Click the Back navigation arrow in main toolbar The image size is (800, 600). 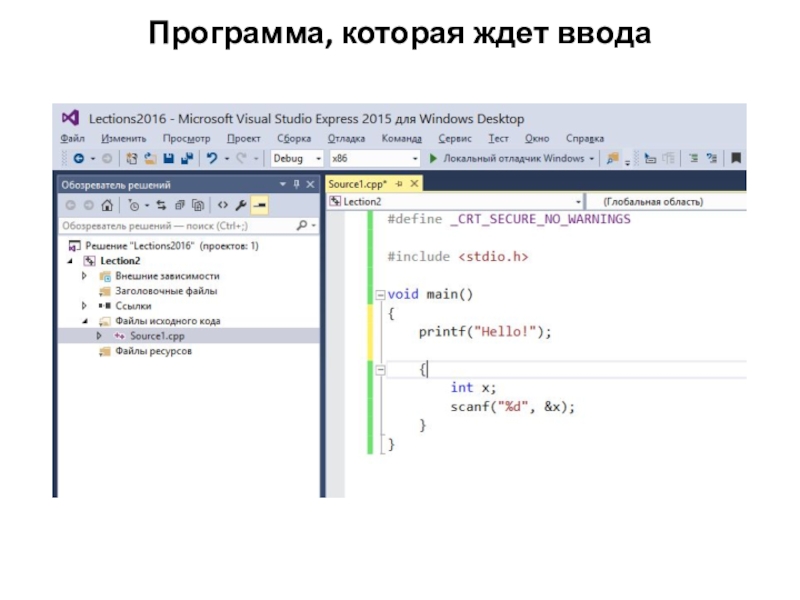pos(78,158)
